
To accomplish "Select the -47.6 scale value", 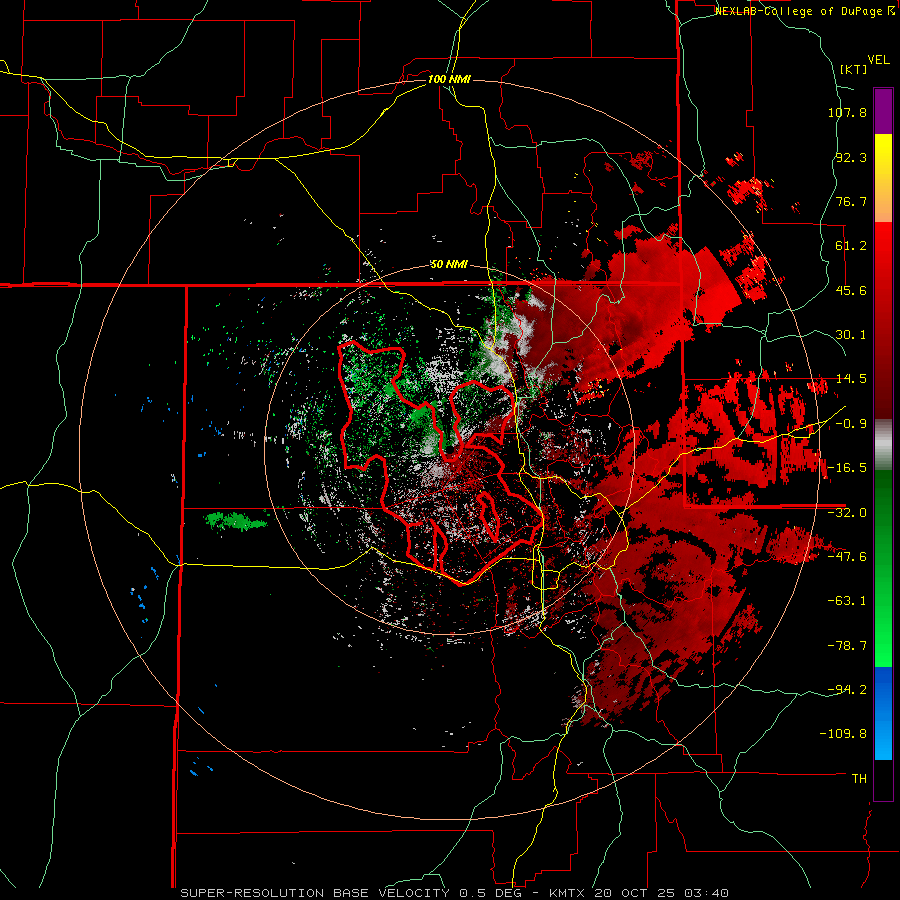I will pyautogui.click(x=847, y=557).
